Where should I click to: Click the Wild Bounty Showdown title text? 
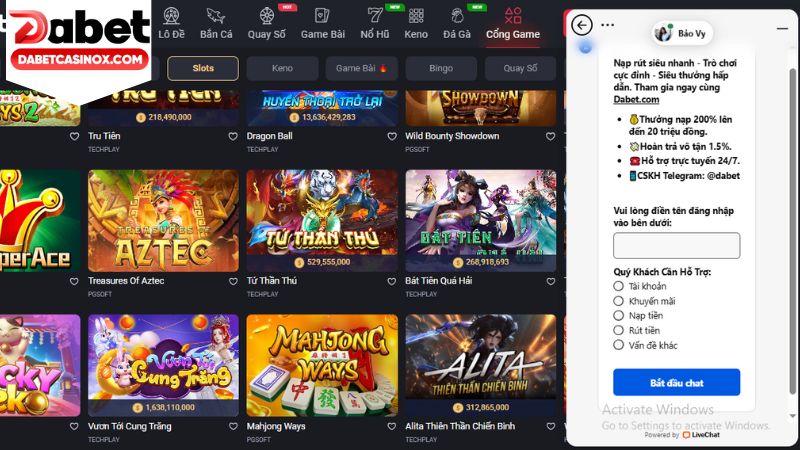point(452,136)
